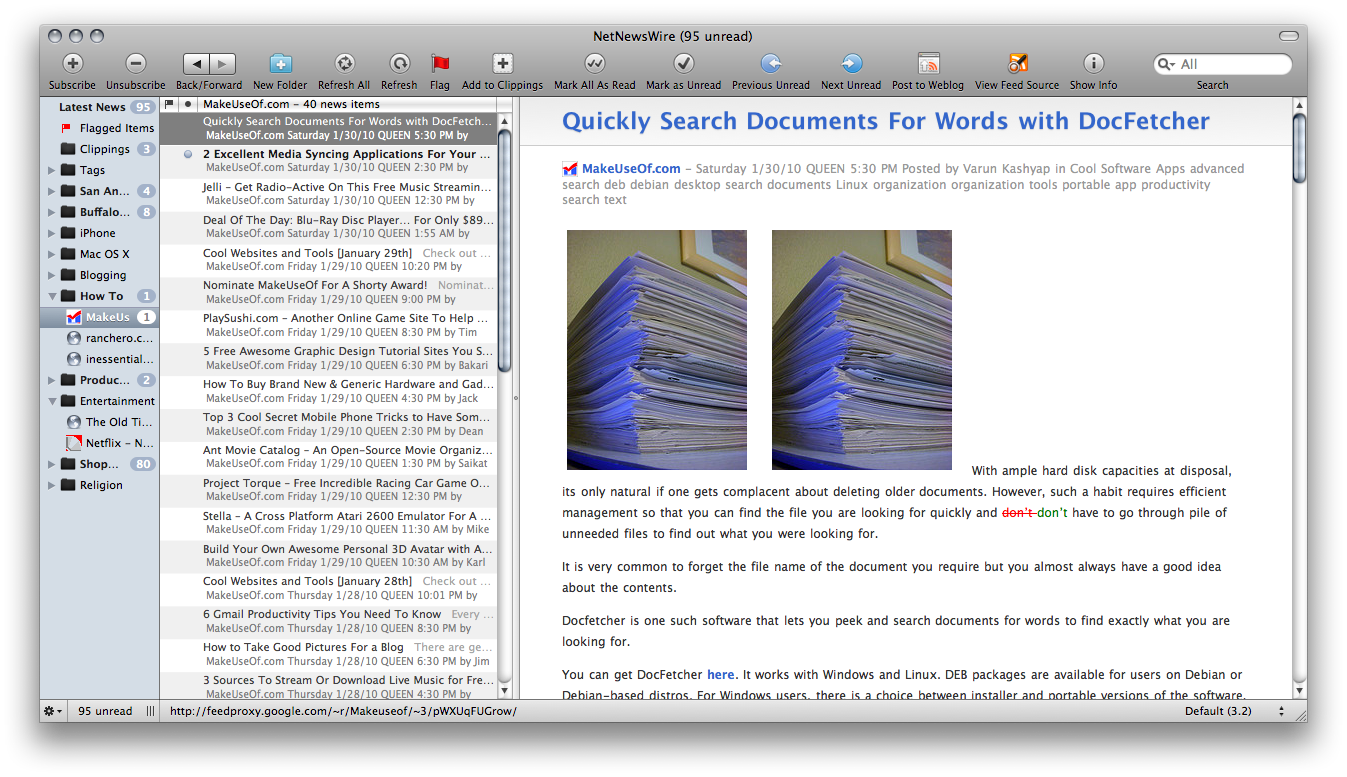1347x777 pixels.
Task: Select the Clippings item in sidebar
Action: pyautogui.click(x=104, y=149)
